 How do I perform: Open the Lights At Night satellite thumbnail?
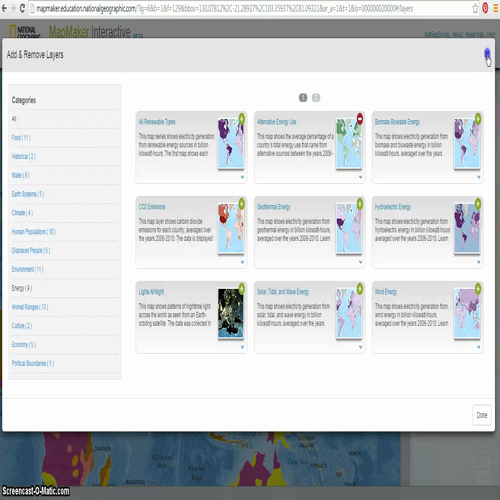(231, 313)
